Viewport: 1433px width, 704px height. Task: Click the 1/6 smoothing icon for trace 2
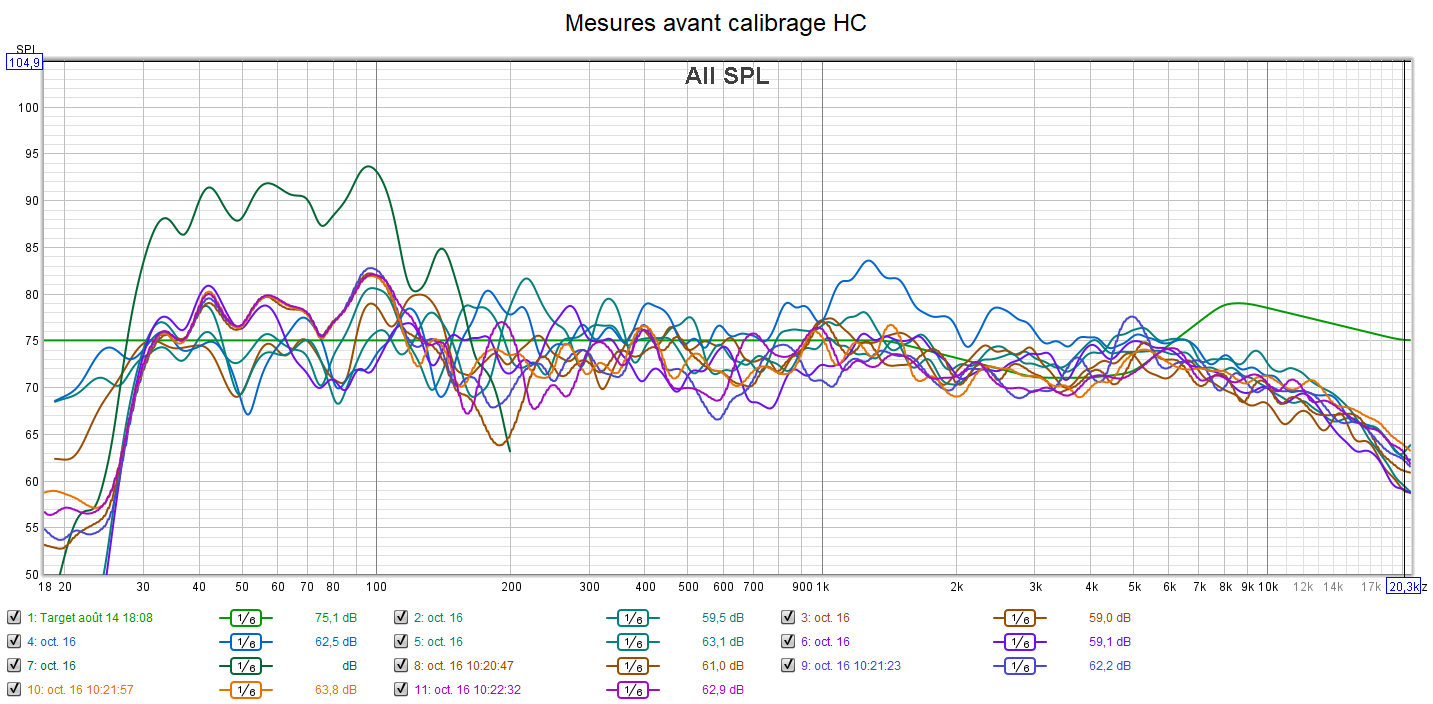(x=633, y=618)
